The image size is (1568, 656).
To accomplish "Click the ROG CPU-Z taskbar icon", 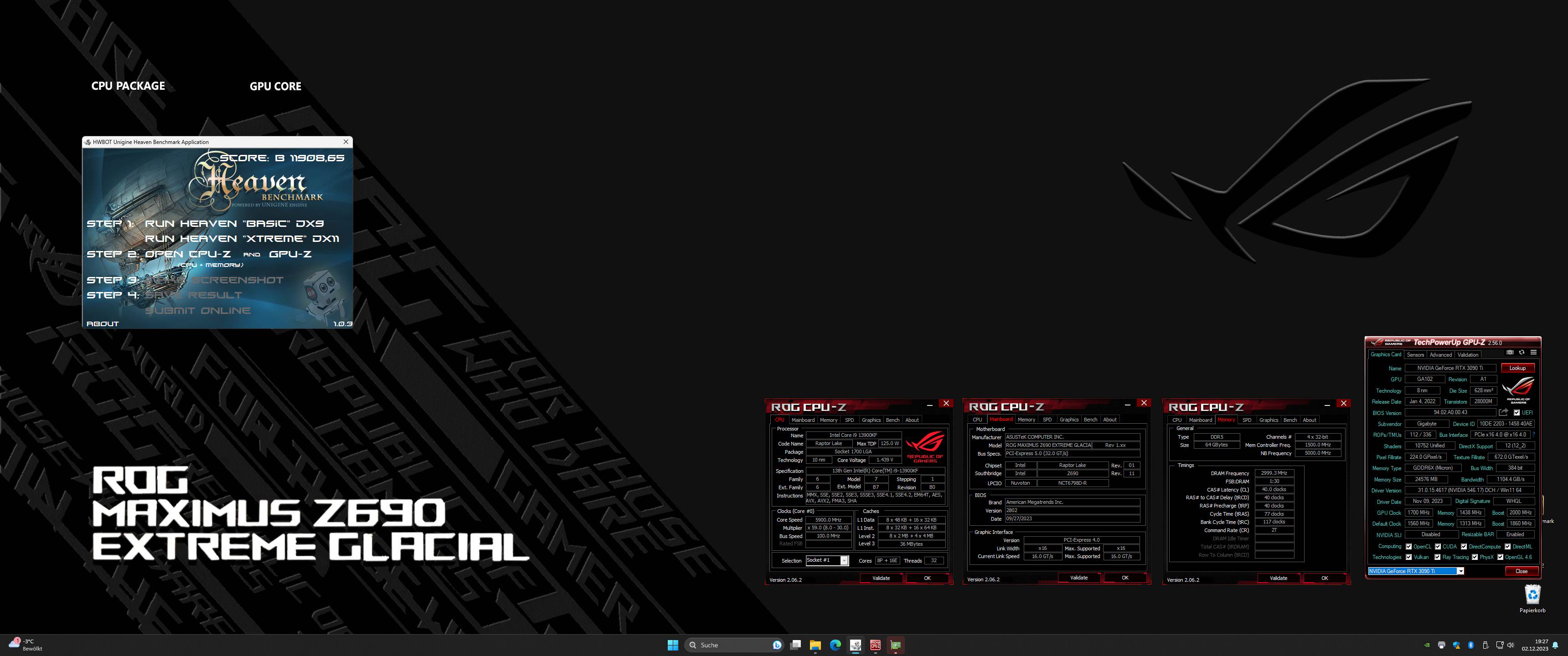I will coord(875,645).
